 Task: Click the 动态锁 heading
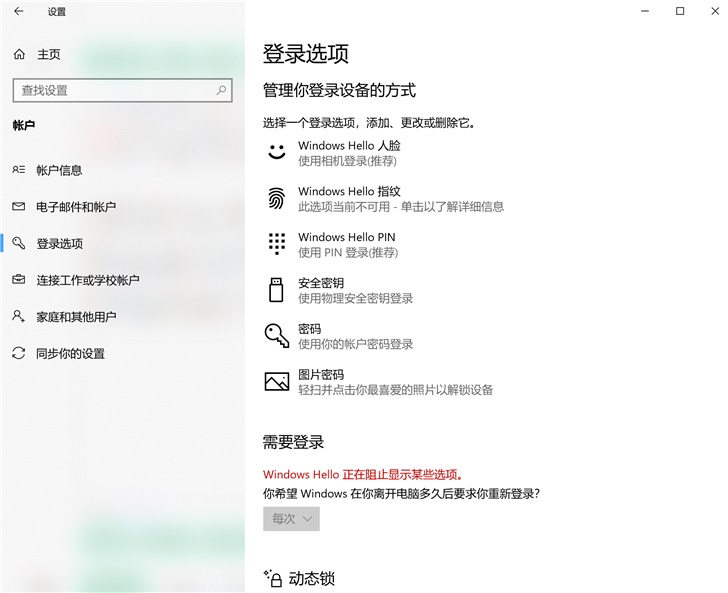click(312, 579)
